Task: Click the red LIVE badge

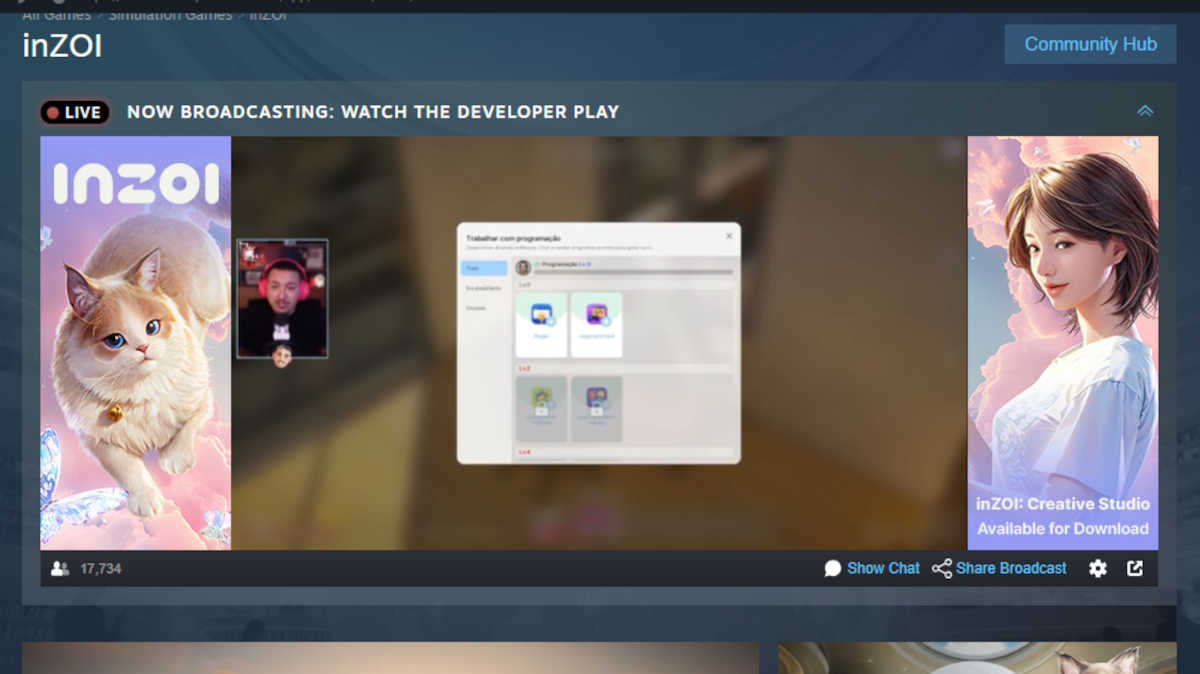Action: pyautogui.click(x=75, y=112)
